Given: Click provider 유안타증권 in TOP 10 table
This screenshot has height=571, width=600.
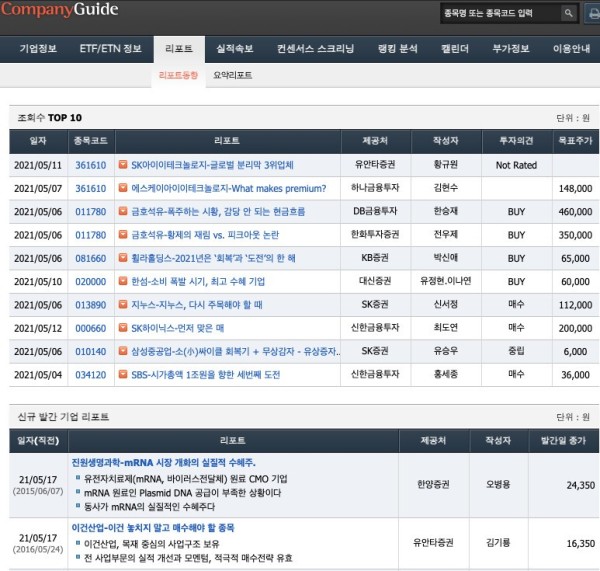Looking at the screenshot, I should coord(375,165).
